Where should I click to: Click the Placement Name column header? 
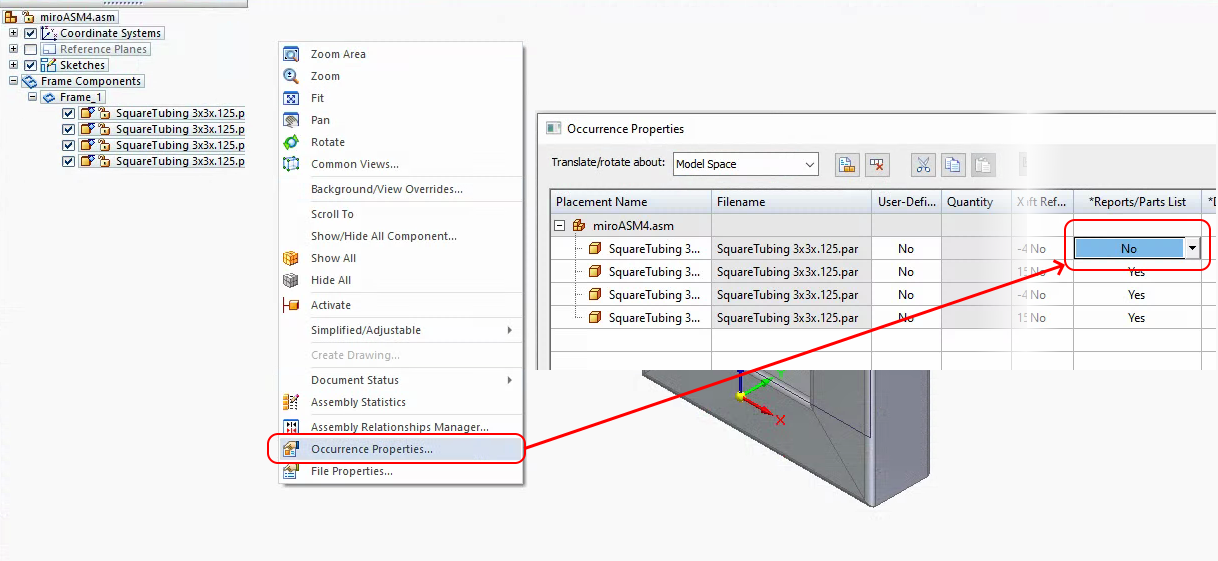[x=631, y=202]
